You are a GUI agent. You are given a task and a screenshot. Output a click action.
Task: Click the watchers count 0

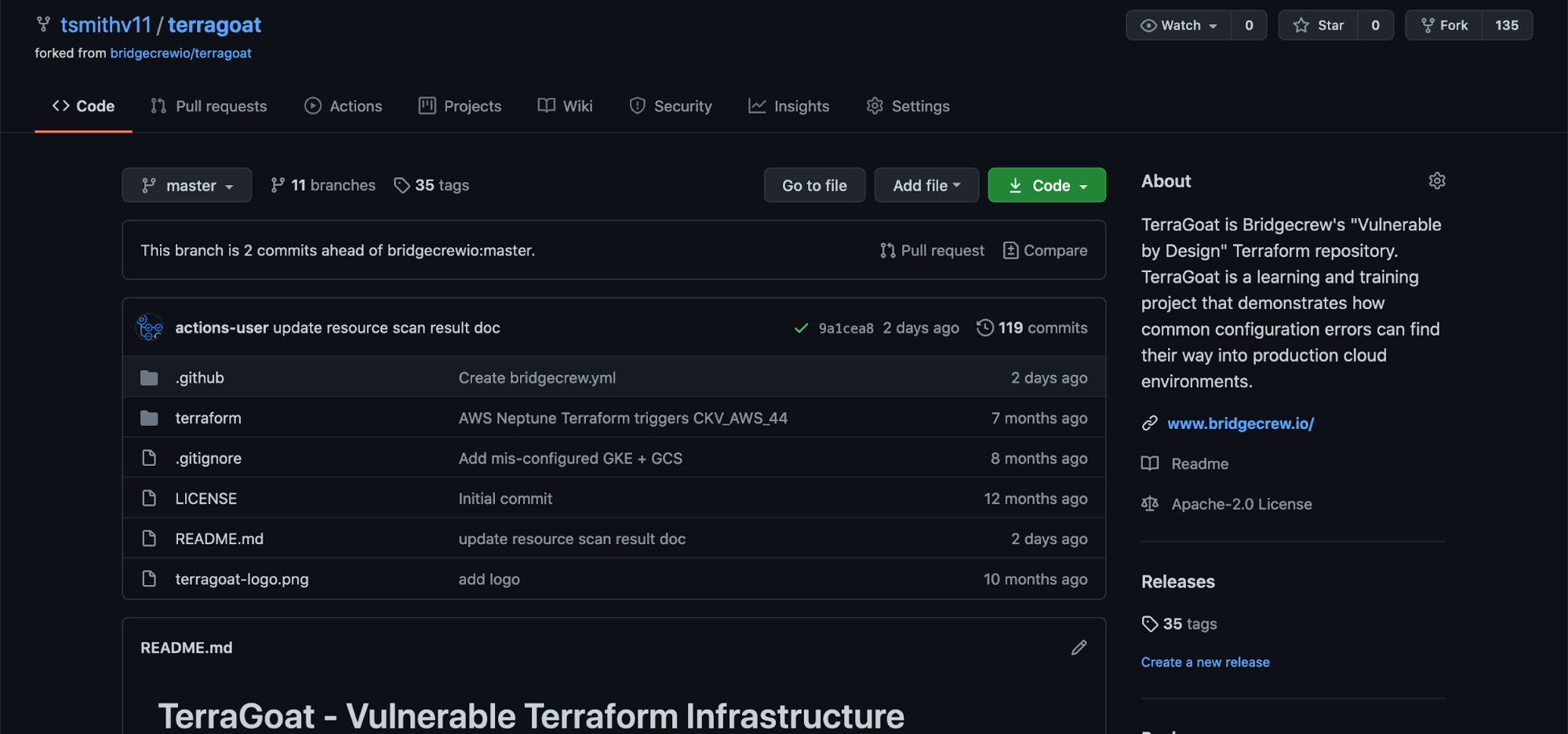point(1249,25)
